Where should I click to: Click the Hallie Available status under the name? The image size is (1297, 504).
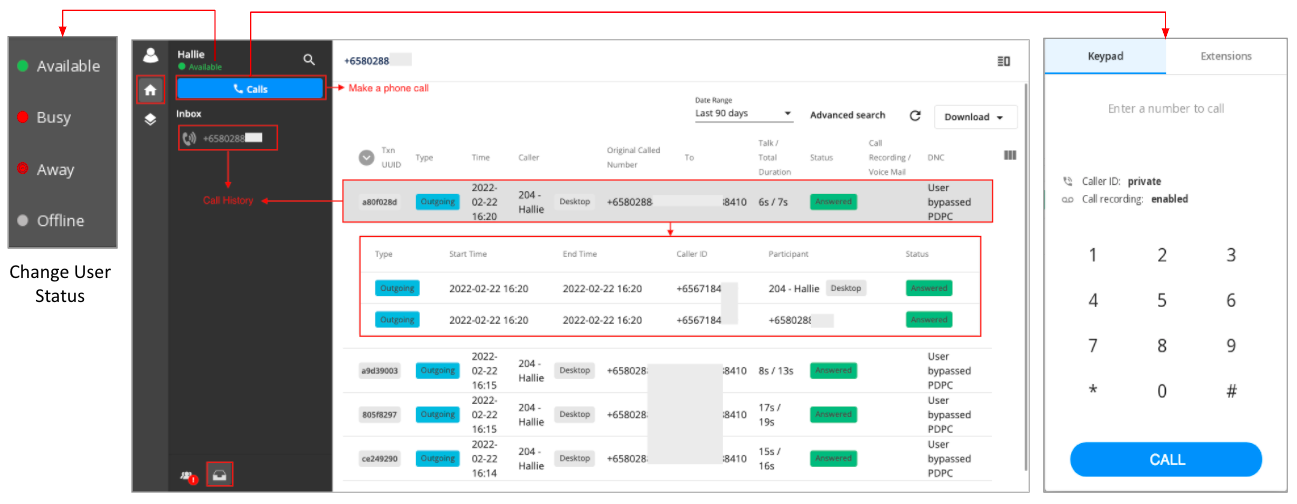coord(200,67)
